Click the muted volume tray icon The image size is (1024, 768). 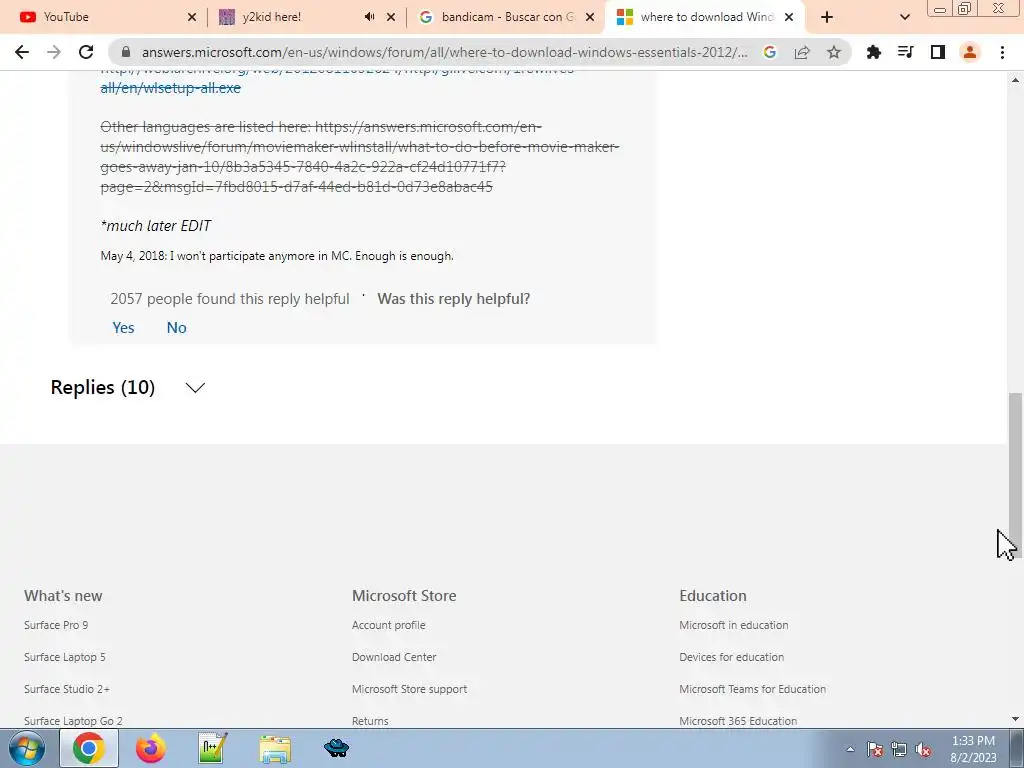[923, 749]
